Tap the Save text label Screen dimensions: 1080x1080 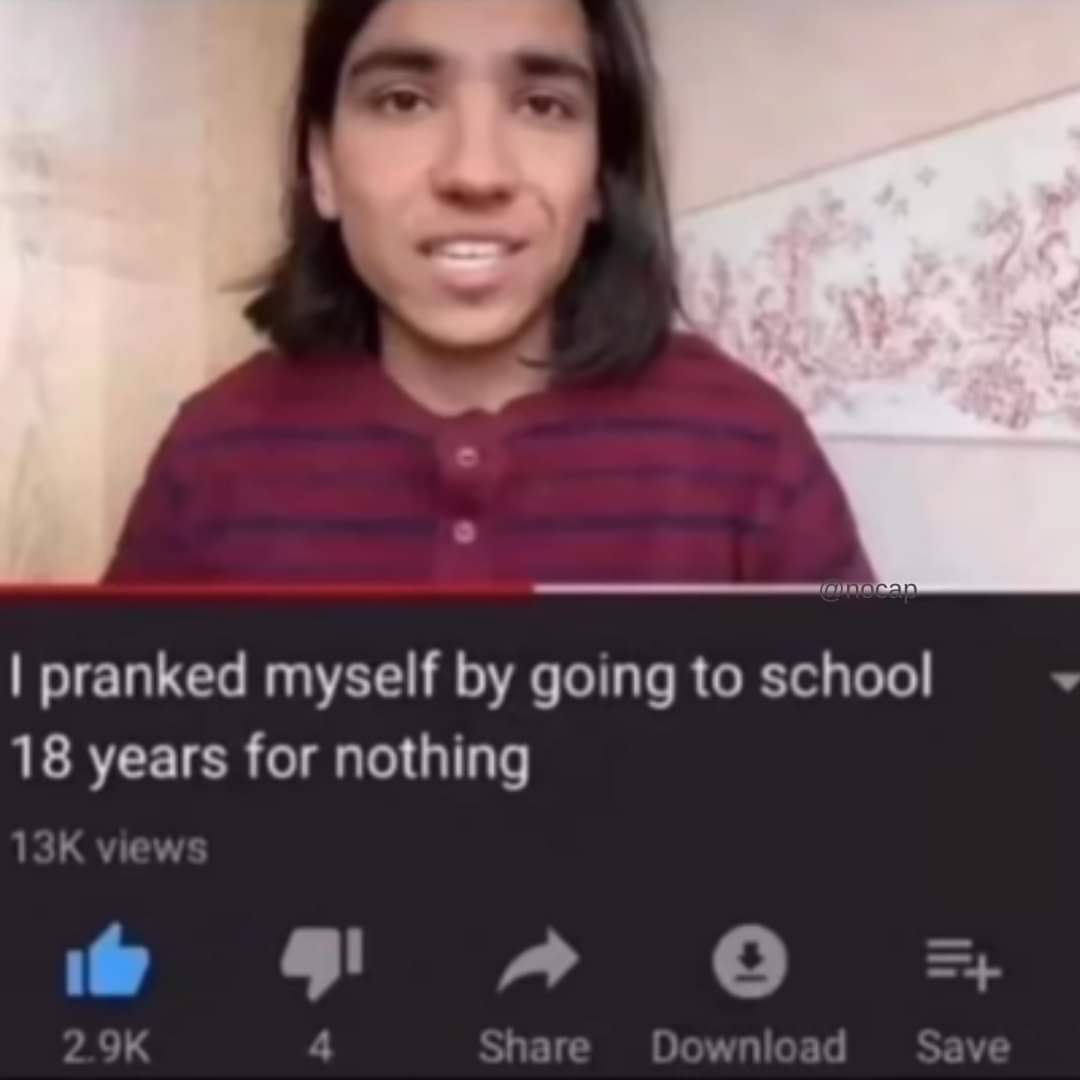click(x=963, y=1047)
